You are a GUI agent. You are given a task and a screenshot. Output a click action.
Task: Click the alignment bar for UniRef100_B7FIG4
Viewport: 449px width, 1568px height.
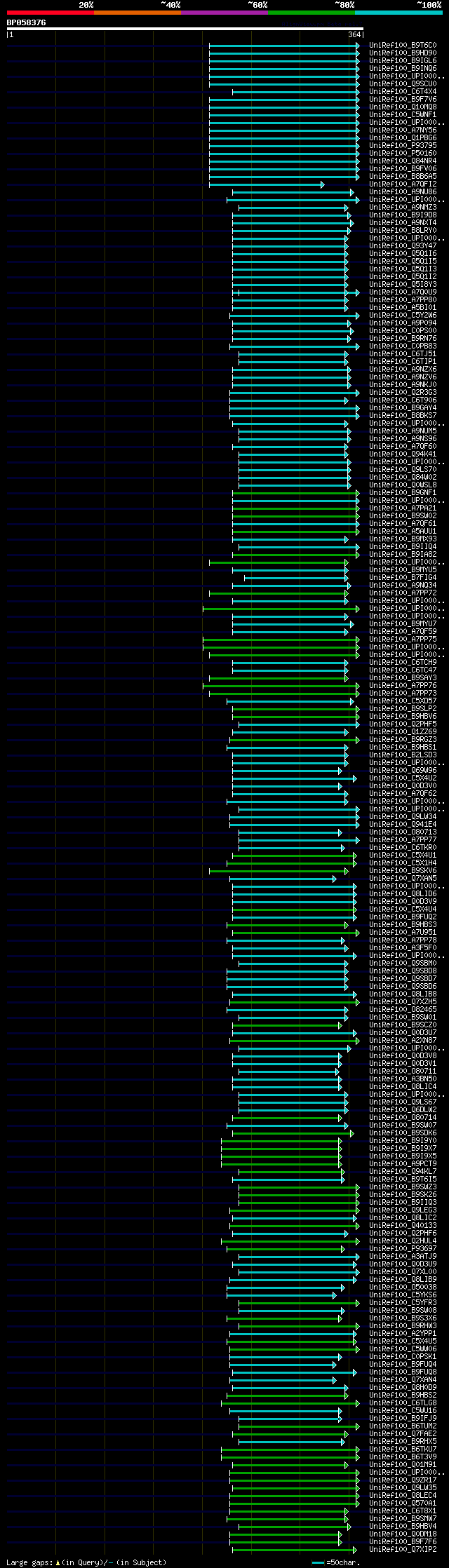(297, 578)
